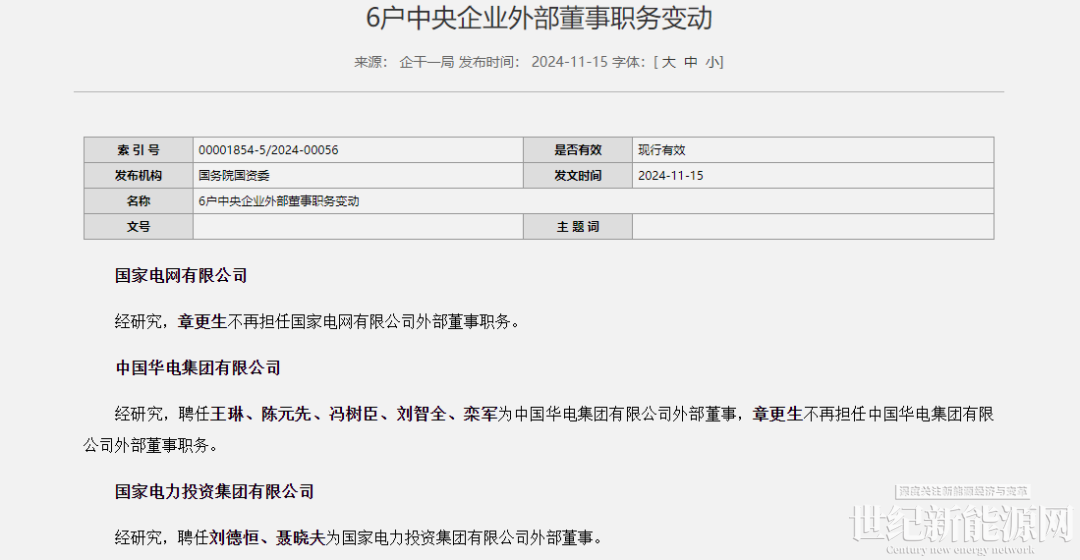Viewport: 1080px width, 560px height.
Task: Click heading 国家电网有限公司
Action: (x=180, y=276)
